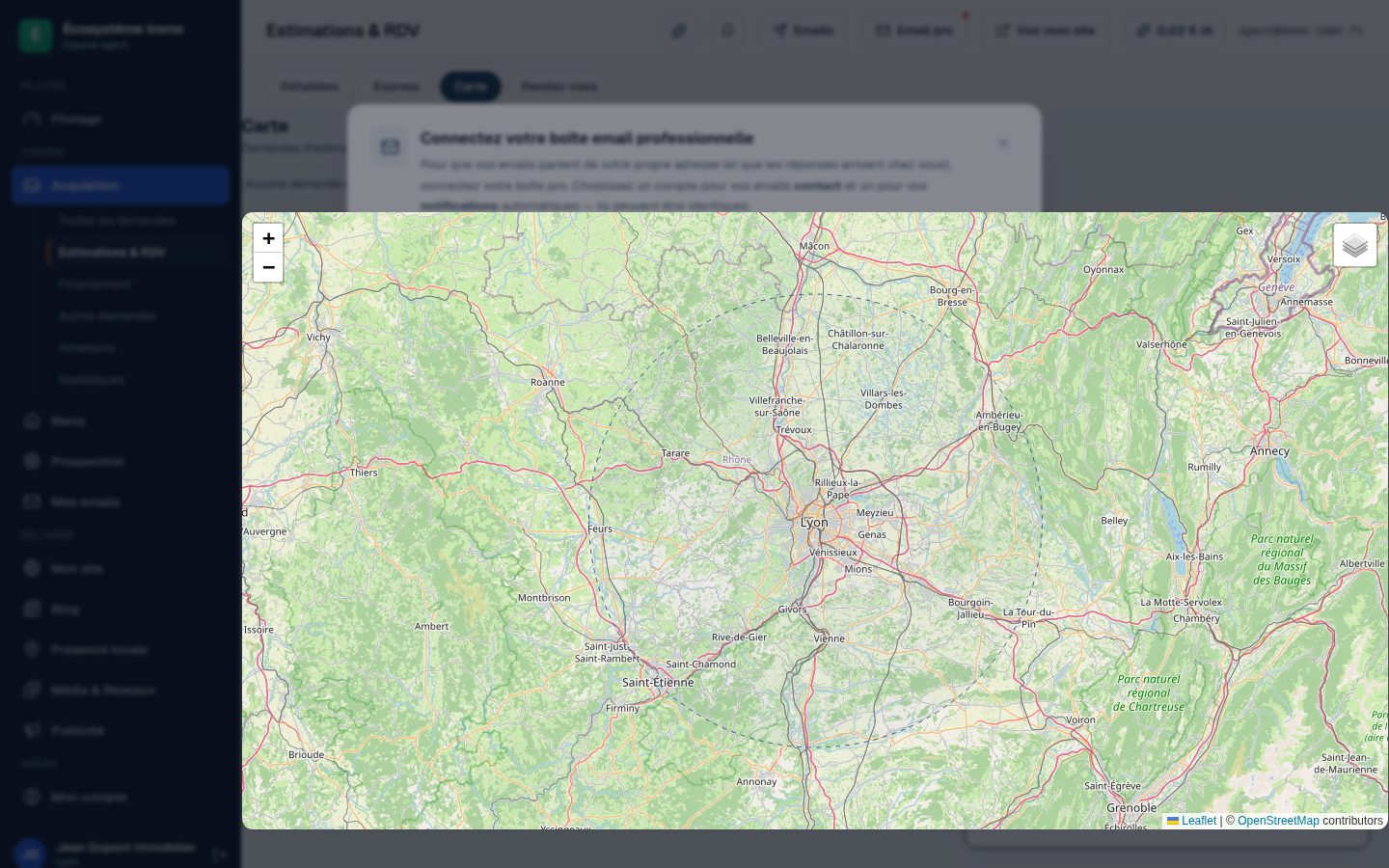
Task: Click the Voir mon site button
Action: click(1046, 31)
